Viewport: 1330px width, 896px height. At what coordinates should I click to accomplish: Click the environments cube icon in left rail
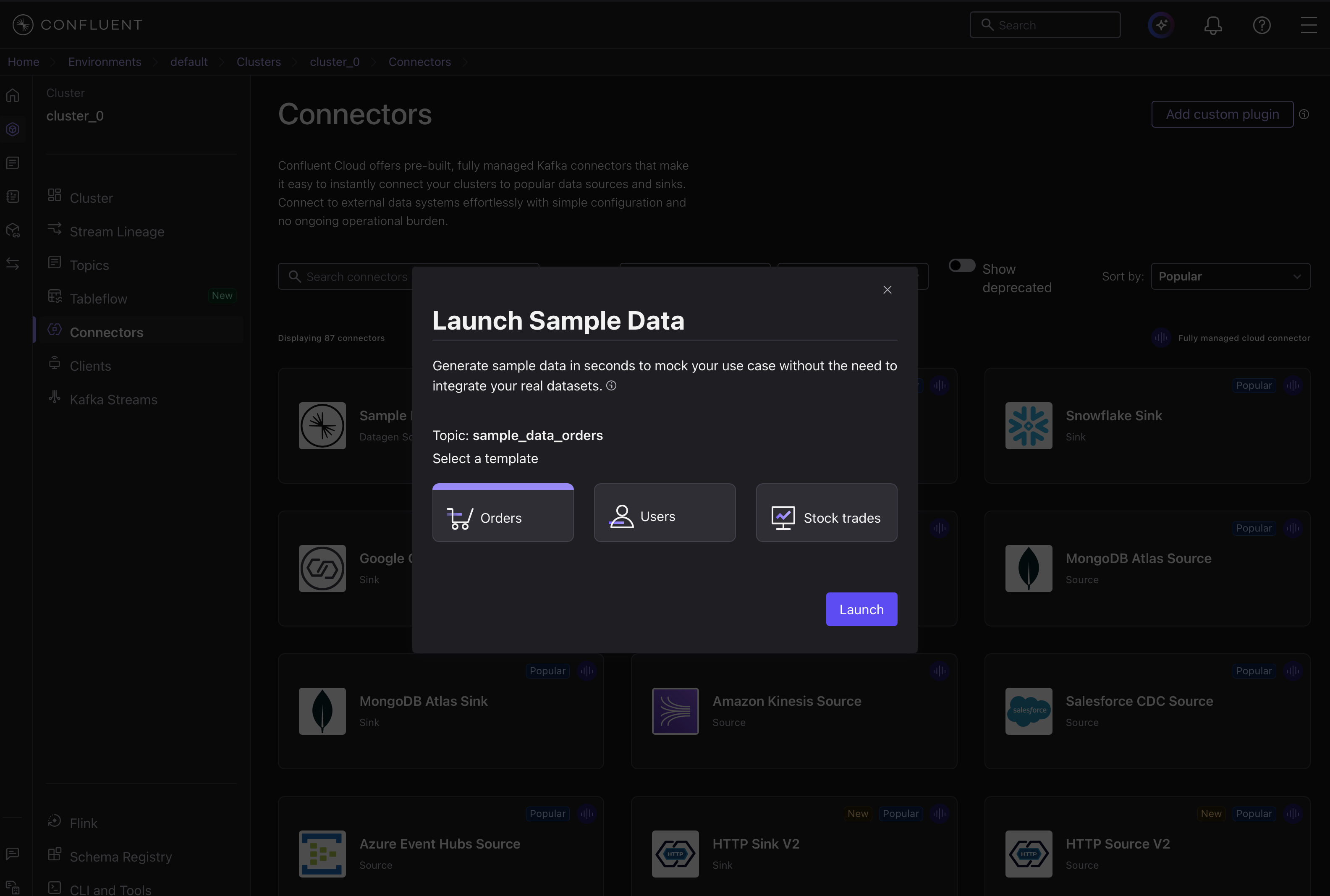point(13,129)
